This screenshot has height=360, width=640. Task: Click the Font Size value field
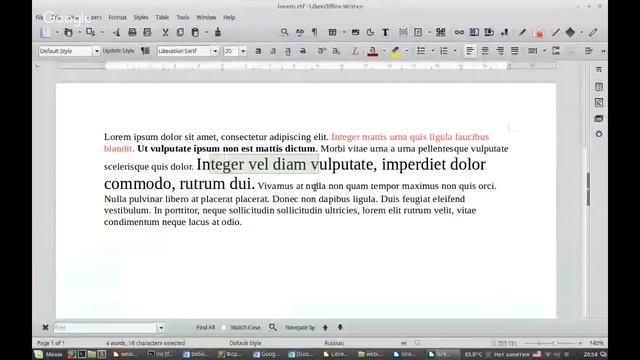231,51
